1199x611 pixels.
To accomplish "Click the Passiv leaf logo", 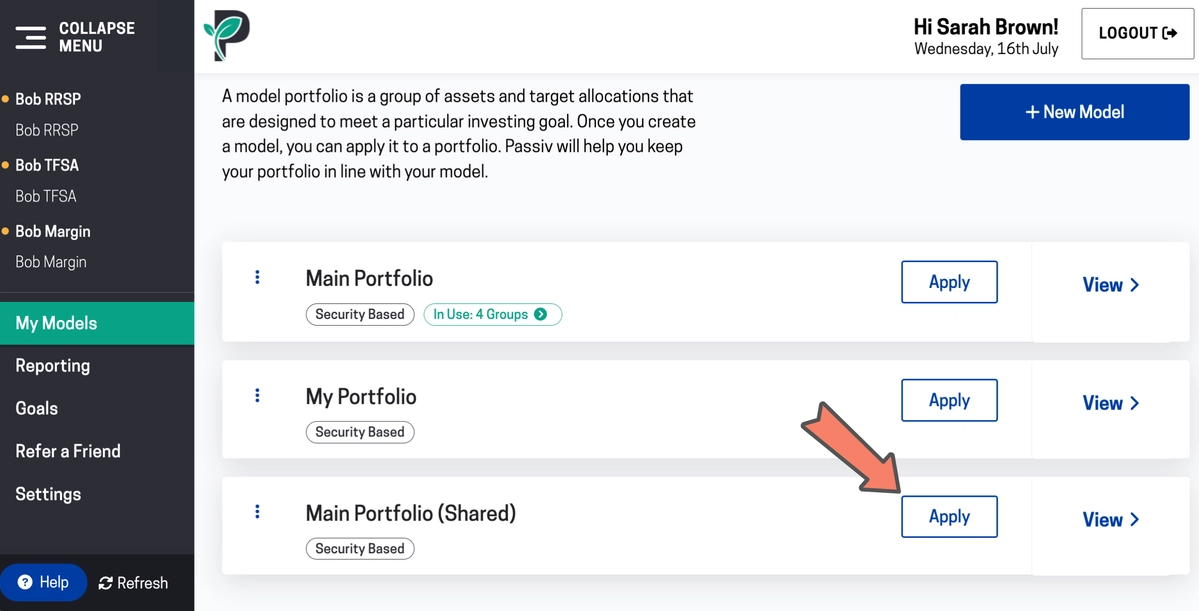I will 226,36.
